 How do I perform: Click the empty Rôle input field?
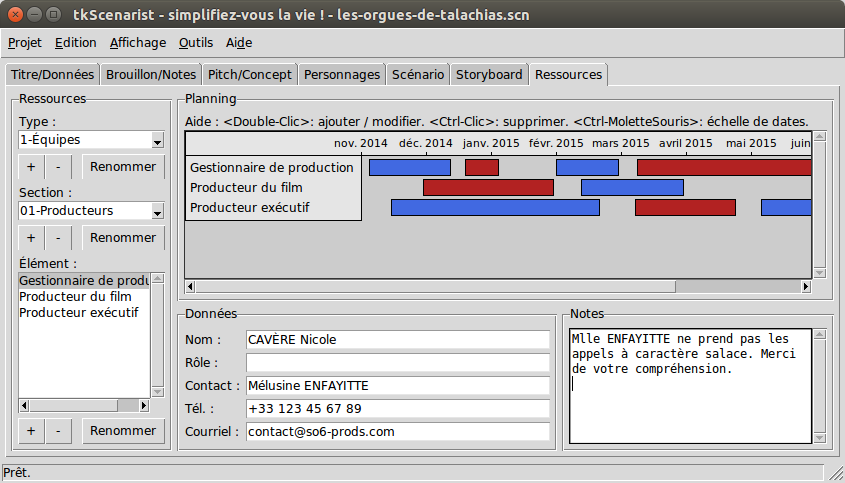pos(398,362)
